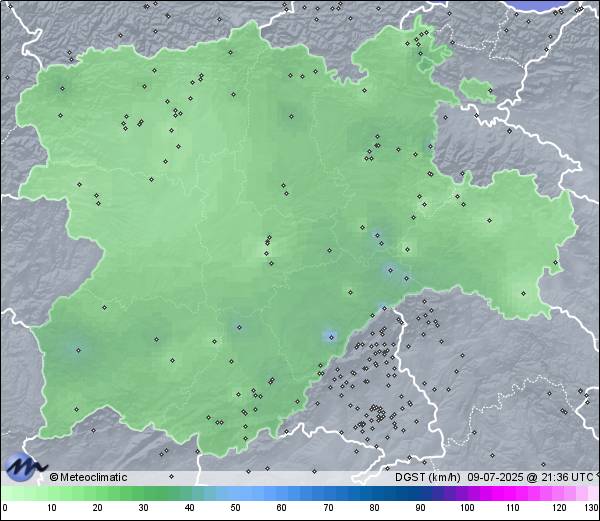The width and height of the screenshot is (600, 521).
Task: Click the legend value 90
Action: click(420, 508)
